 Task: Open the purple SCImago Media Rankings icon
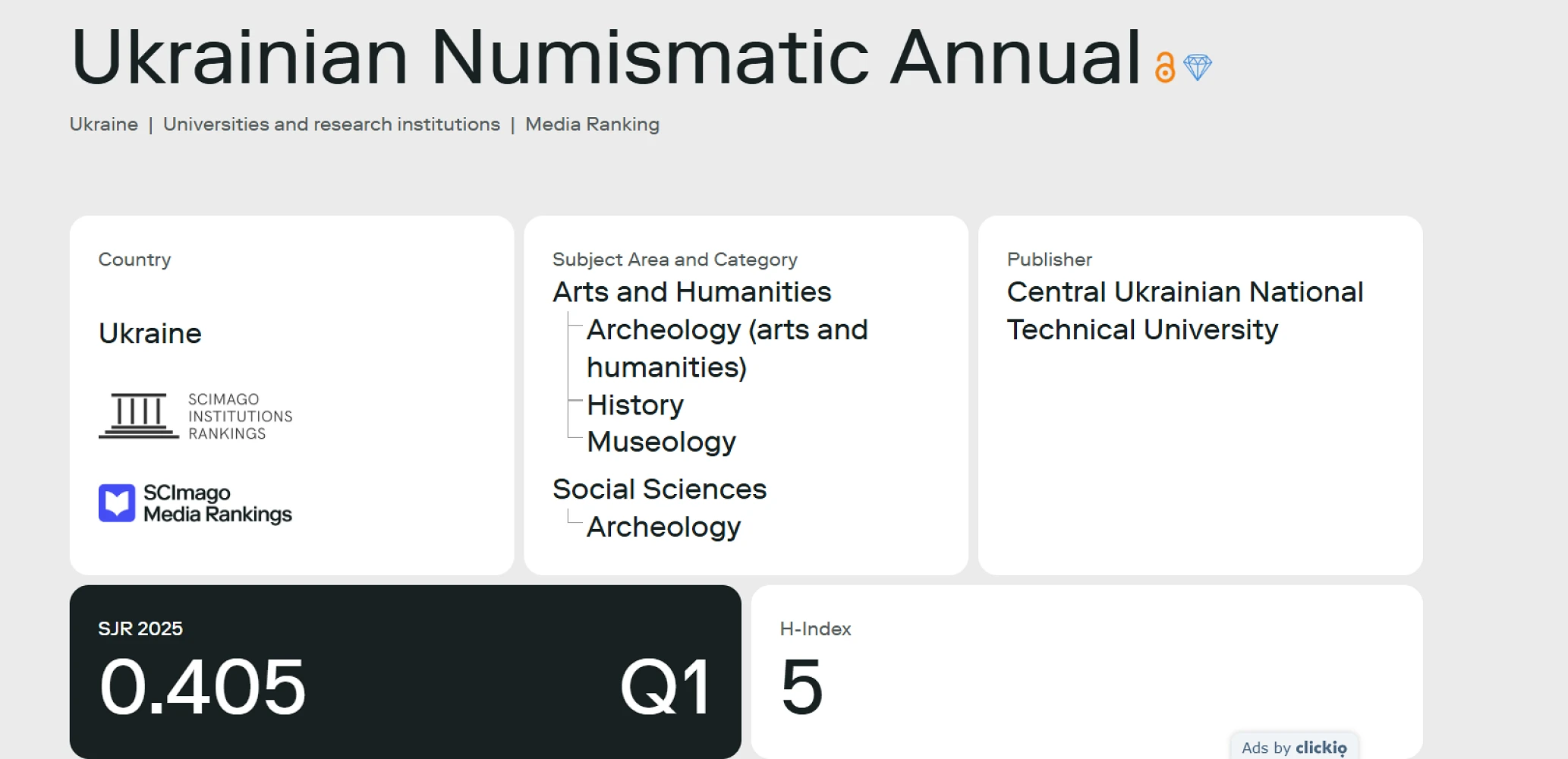pos(117,503)
